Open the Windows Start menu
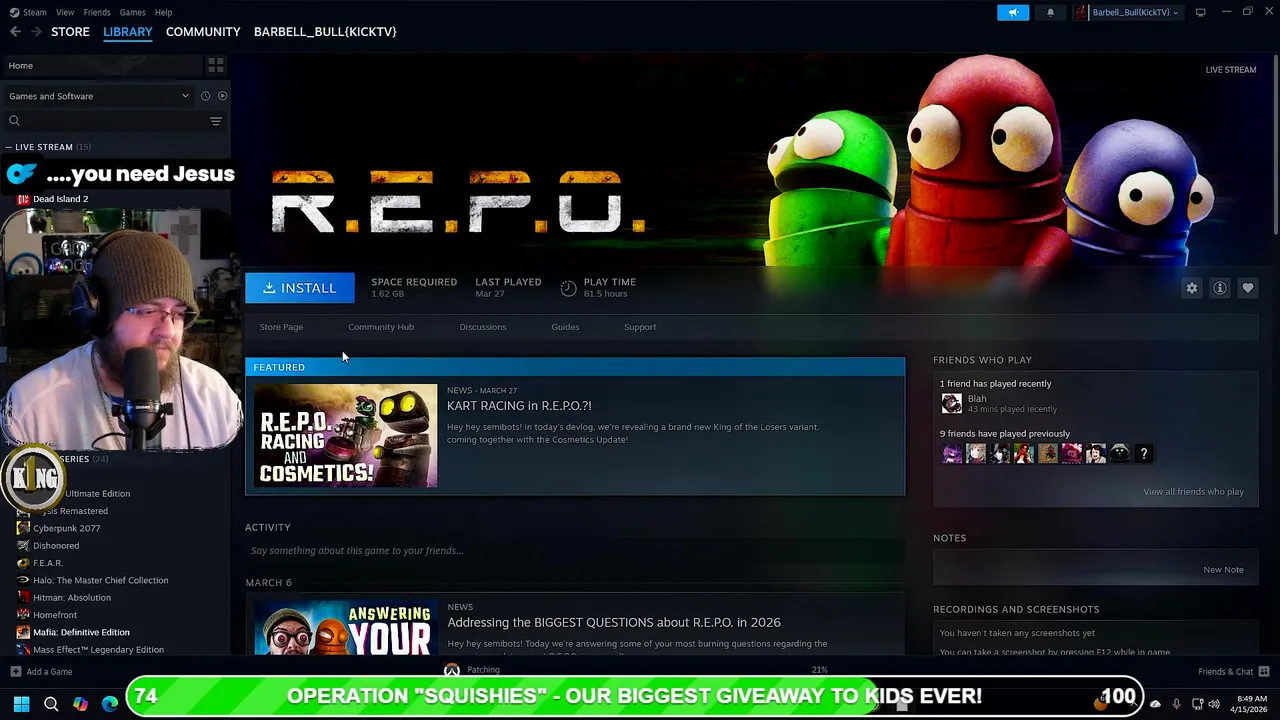 point(21,704)
